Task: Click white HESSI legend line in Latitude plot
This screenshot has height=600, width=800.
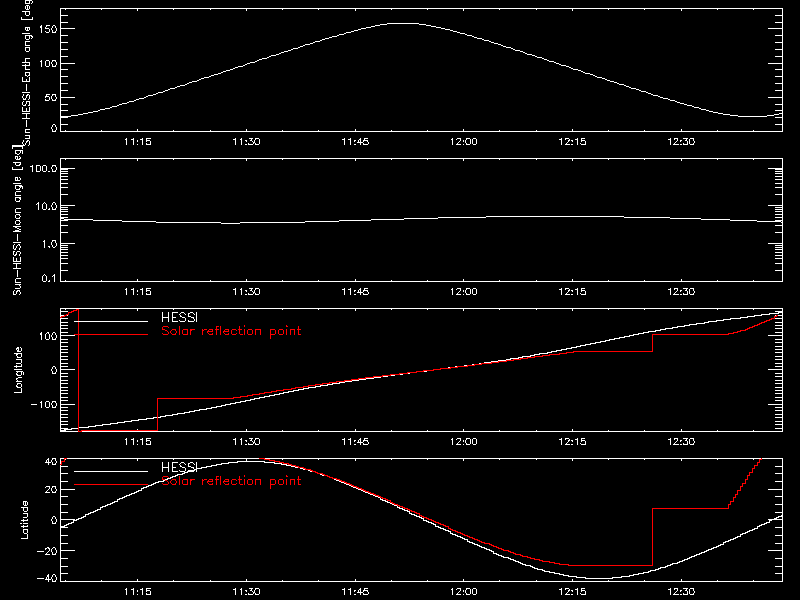Action: [x=111, y=471]
